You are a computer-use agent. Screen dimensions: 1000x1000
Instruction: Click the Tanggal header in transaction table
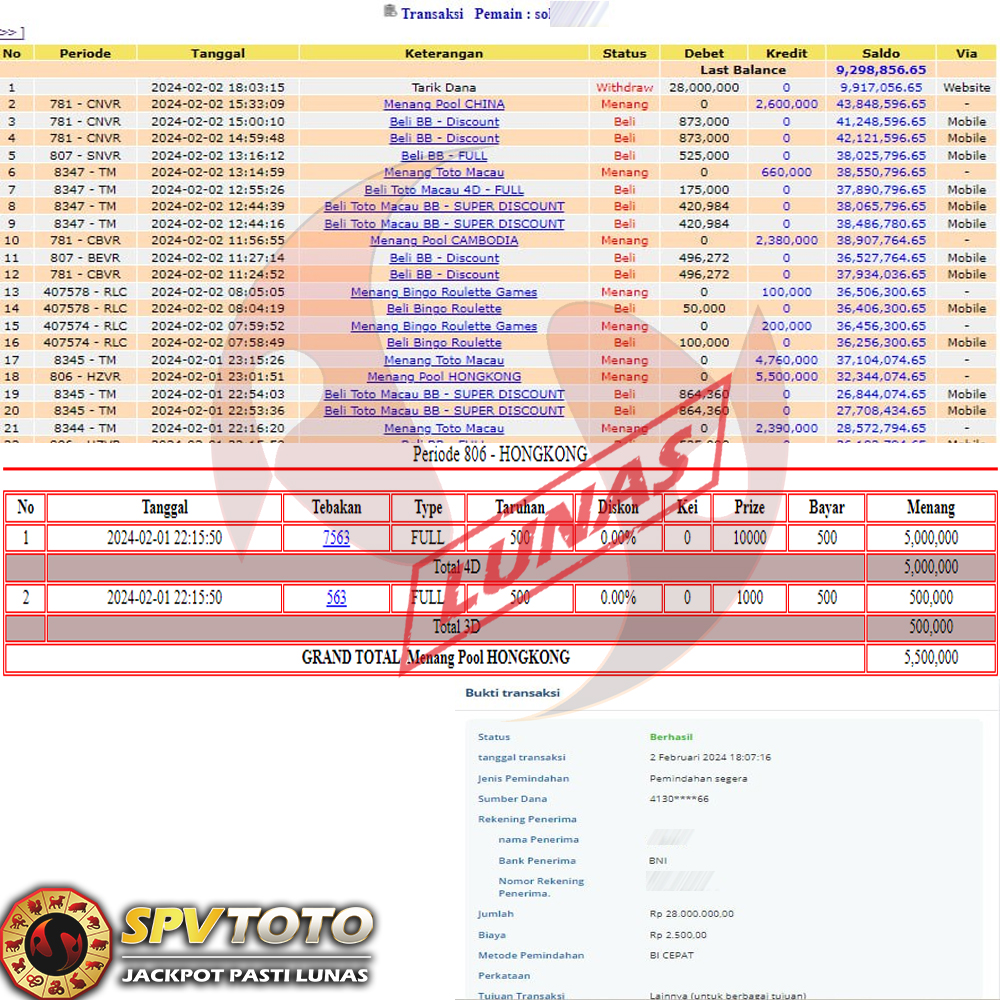coord(218,53)
